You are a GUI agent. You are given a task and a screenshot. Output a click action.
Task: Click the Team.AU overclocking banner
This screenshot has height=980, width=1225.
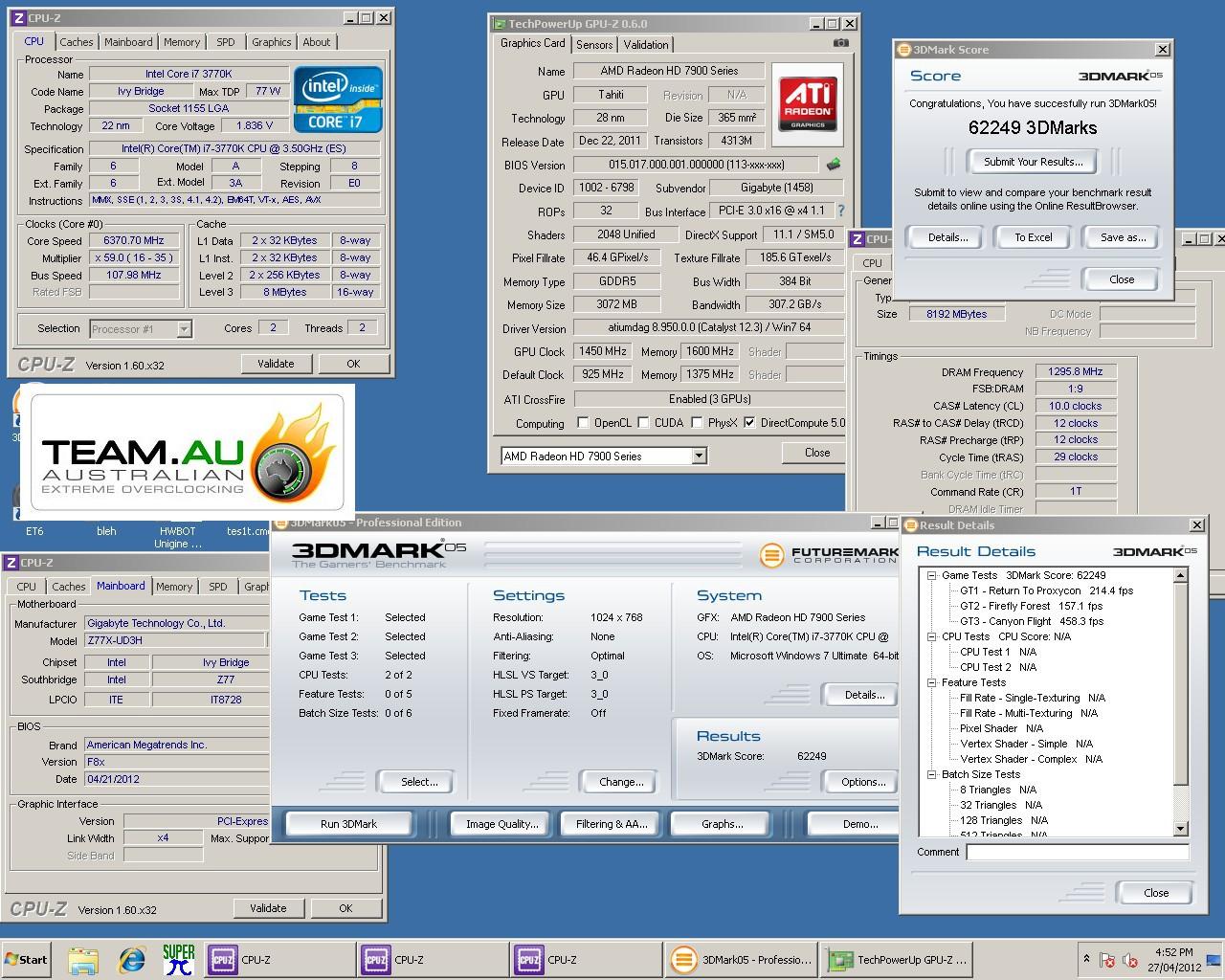188,451
